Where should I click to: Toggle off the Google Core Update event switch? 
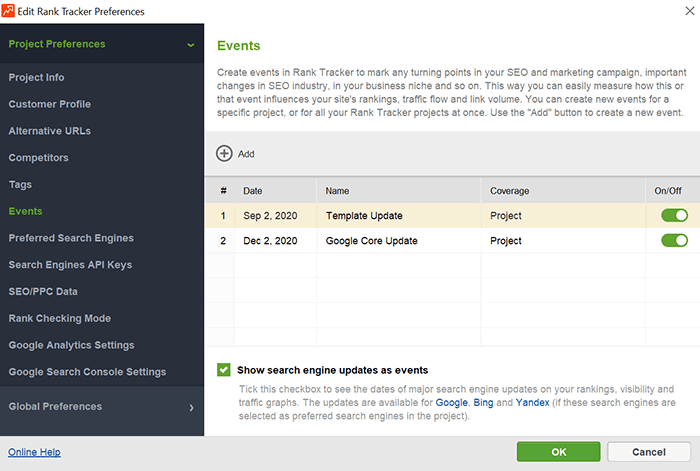point(674,241)
